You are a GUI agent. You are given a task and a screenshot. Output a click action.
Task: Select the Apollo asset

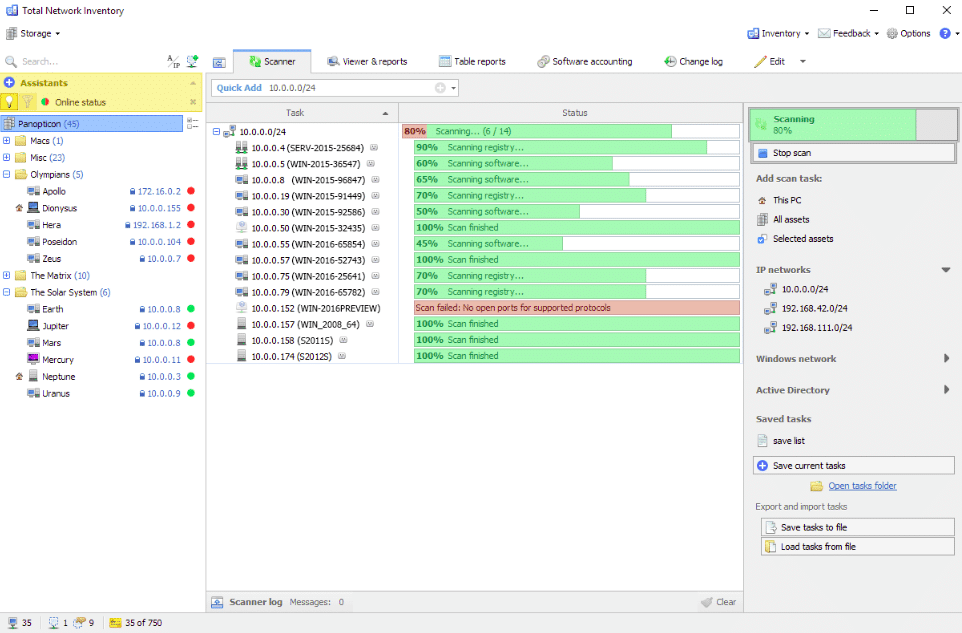(x=53, y=191)
